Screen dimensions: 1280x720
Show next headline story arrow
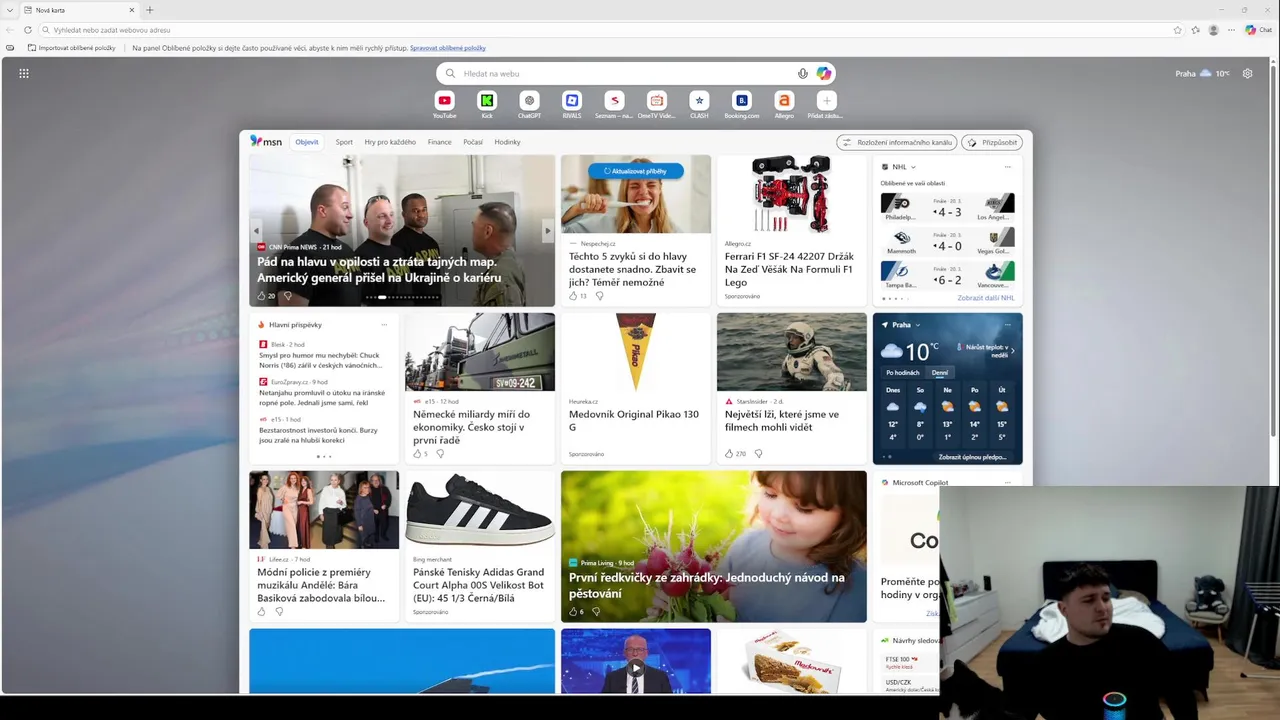coord(547,231)
